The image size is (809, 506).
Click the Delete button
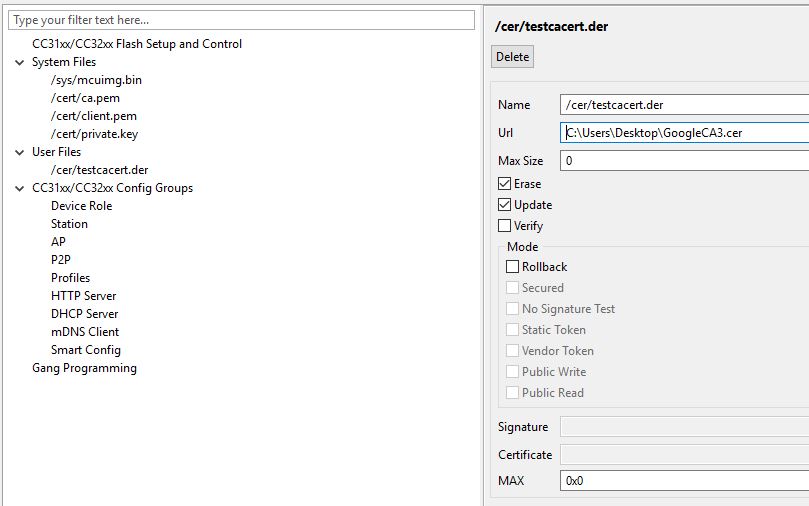[512, 57]
